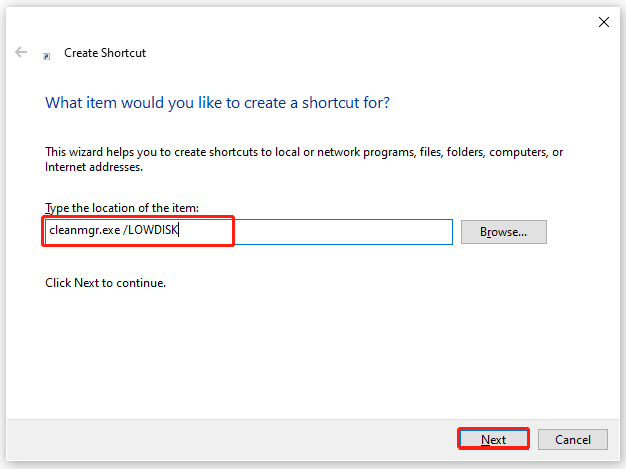Screen dimensions: 626x469
Task: Click the back arrow in wizard header
Action: (21, 52)
